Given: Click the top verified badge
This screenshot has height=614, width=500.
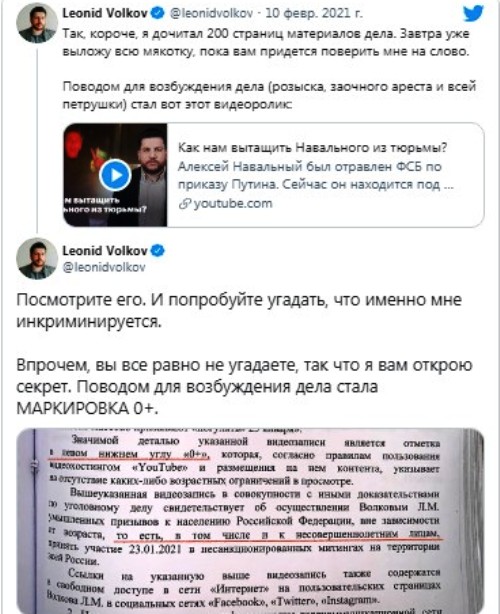Looking at the screenshot, I should (158, 13).
